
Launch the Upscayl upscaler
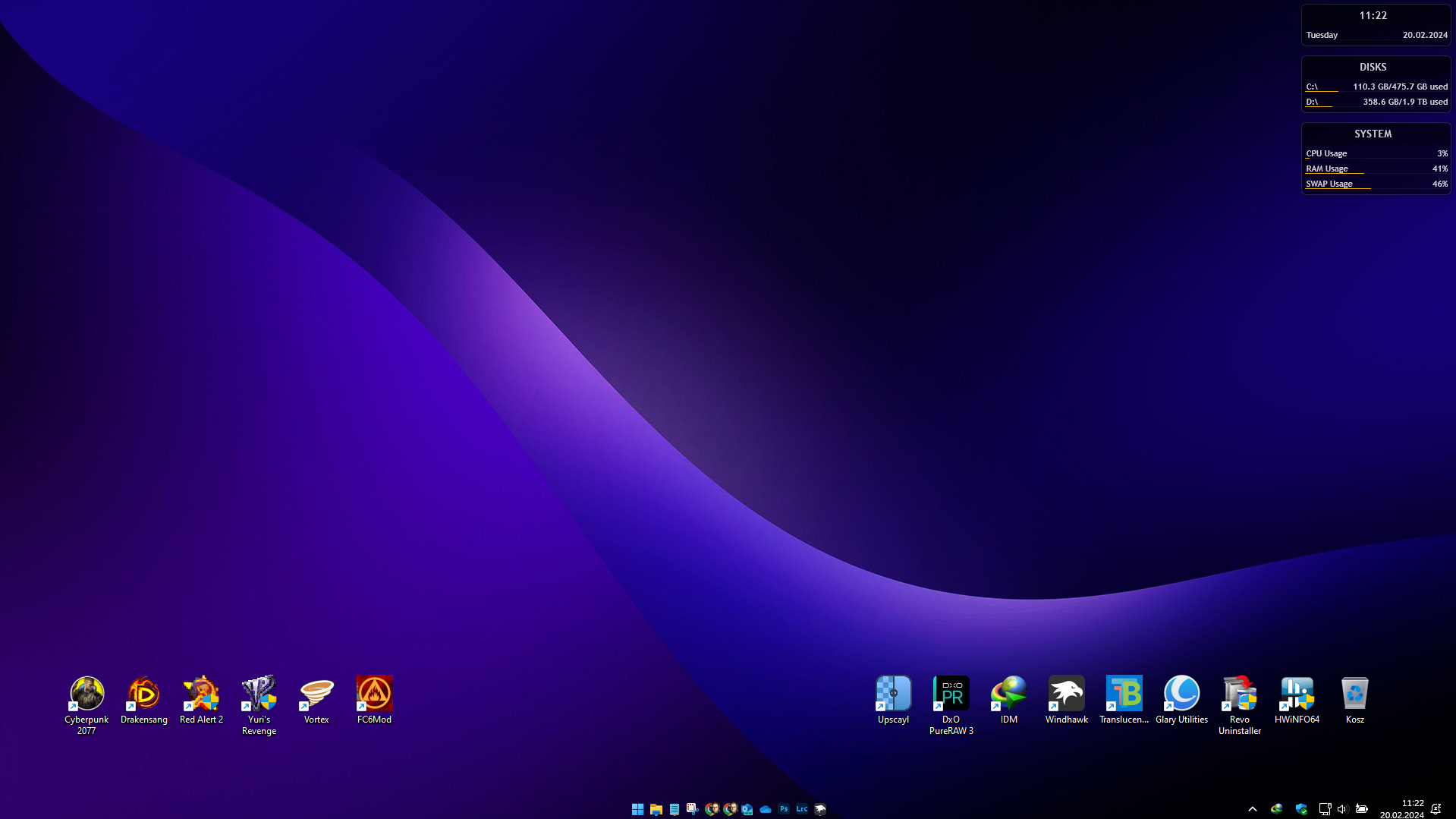(893, 693)
